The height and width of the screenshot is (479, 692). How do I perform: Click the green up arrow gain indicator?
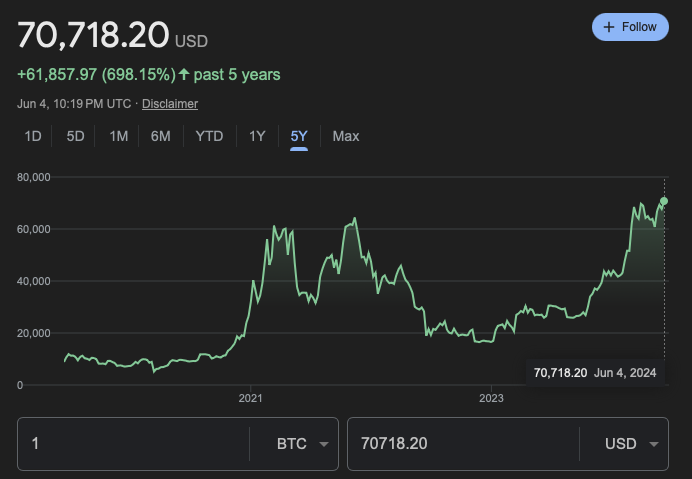pos(184,75)
